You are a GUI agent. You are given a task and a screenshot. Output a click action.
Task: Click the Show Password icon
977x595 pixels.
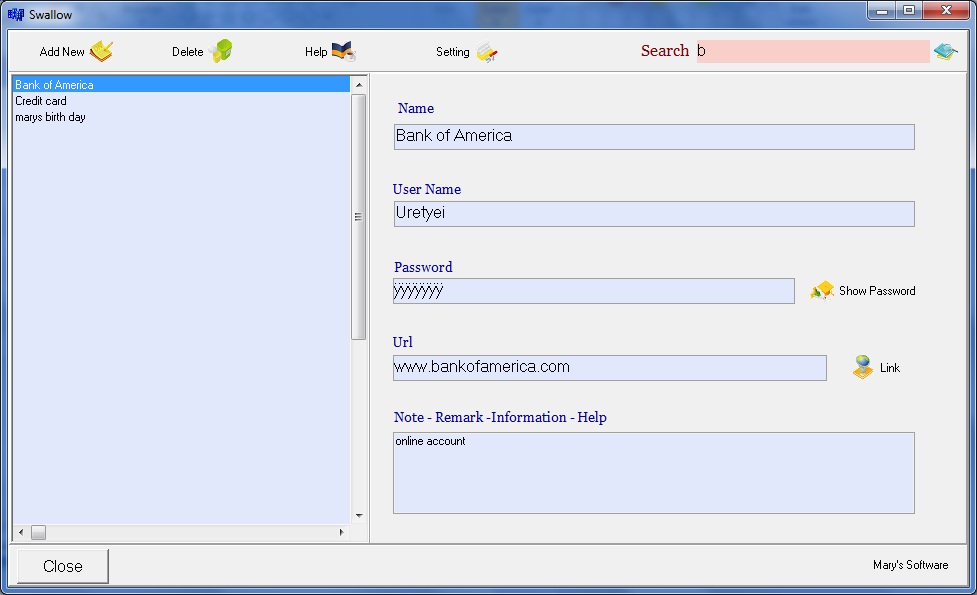(x=822, y=291)
